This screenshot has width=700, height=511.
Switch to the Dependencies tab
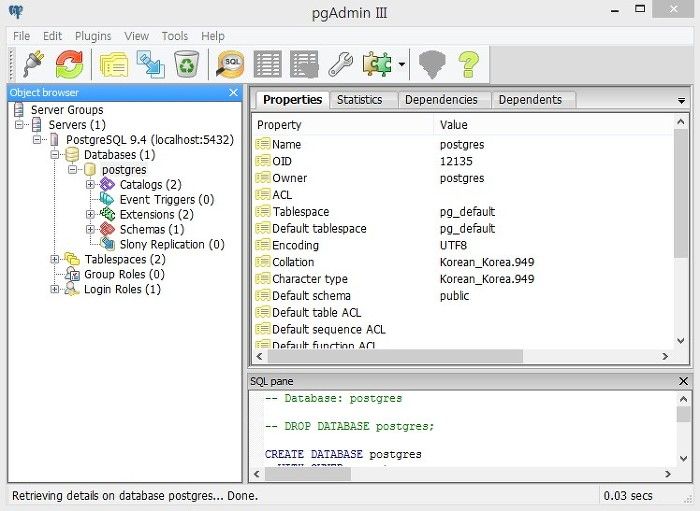(441, 100)
